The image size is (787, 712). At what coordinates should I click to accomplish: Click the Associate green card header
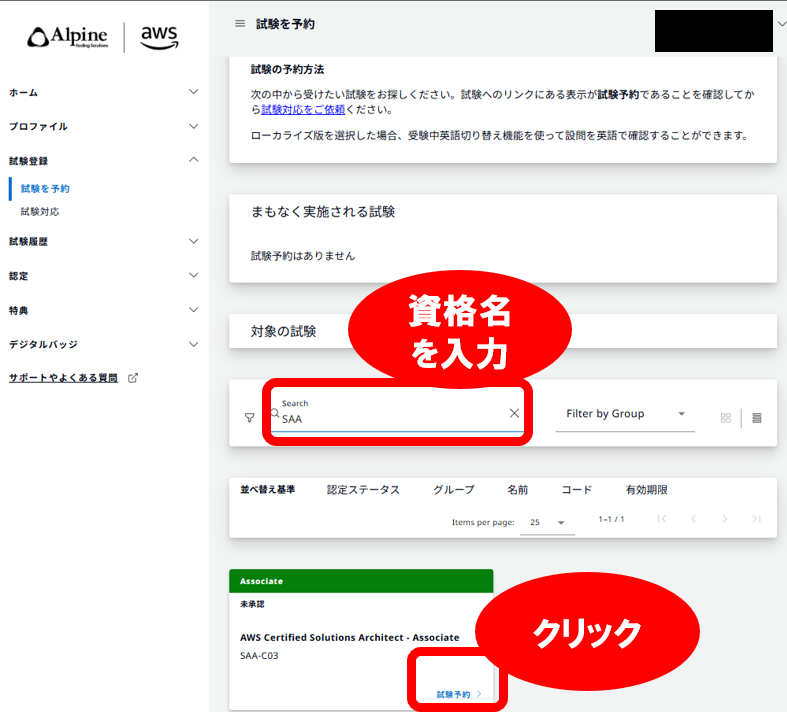pos(361,581)
